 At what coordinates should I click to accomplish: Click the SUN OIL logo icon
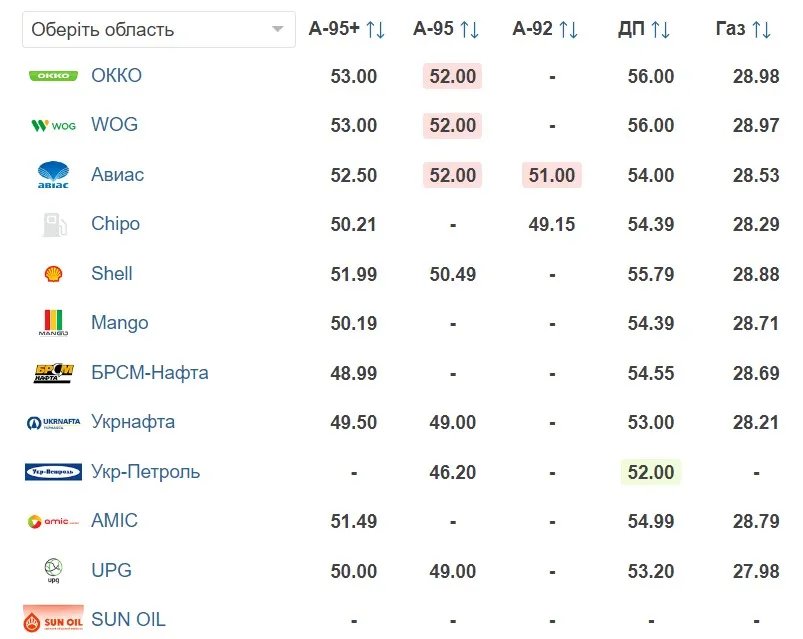(54, 620)
